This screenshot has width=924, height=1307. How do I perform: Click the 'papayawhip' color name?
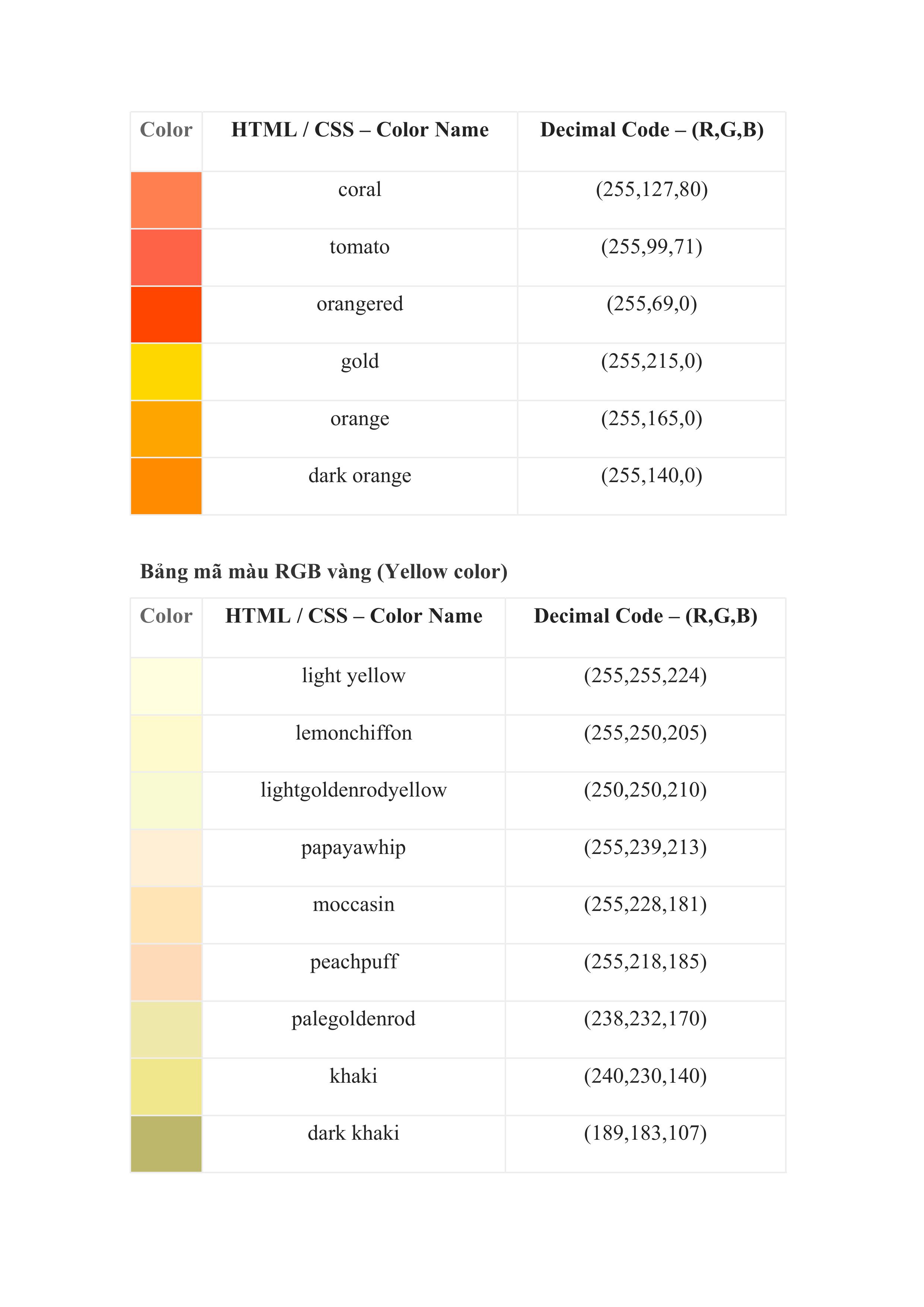[x=353, y=848]
